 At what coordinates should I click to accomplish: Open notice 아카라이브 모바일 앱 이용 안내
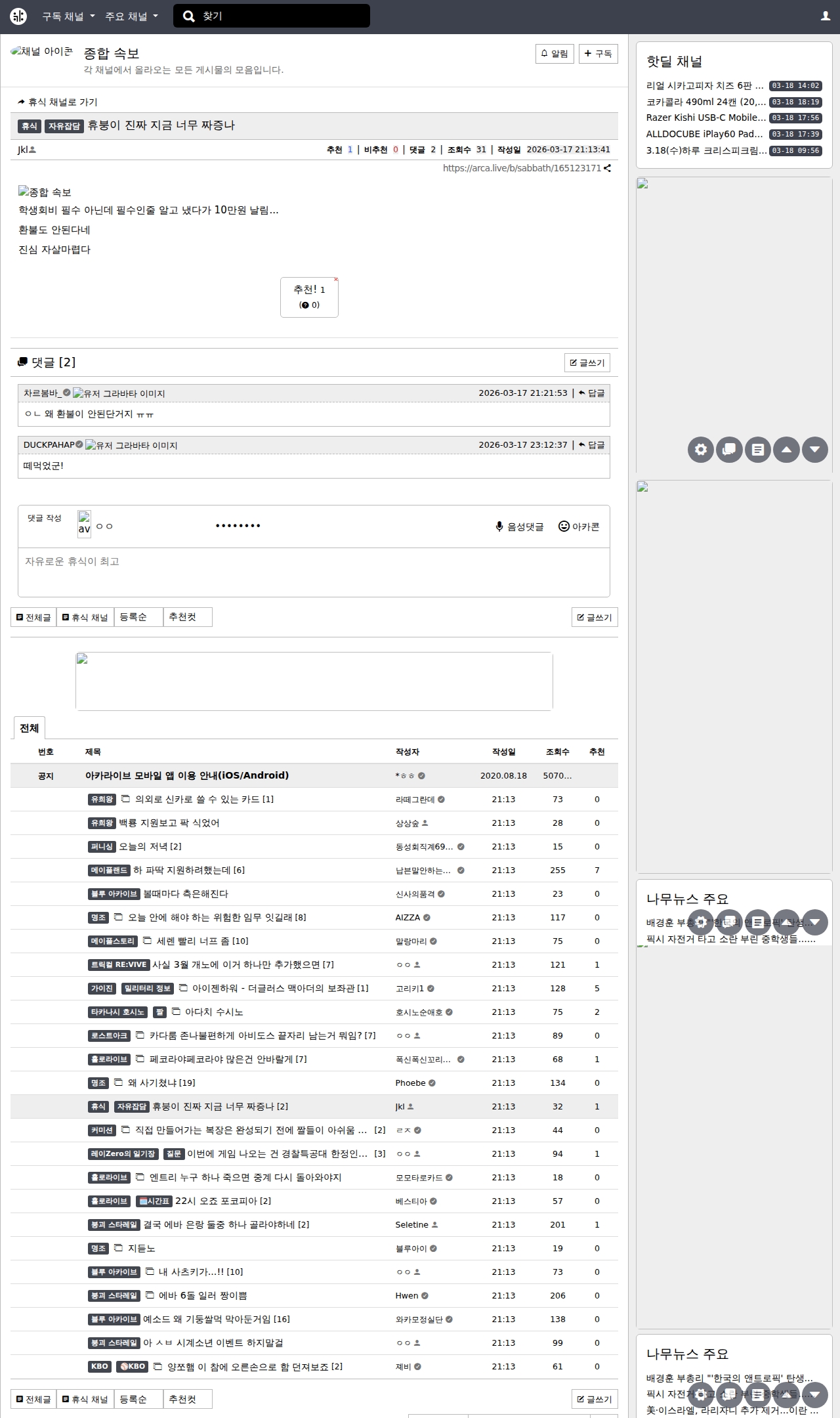point(187,775)
